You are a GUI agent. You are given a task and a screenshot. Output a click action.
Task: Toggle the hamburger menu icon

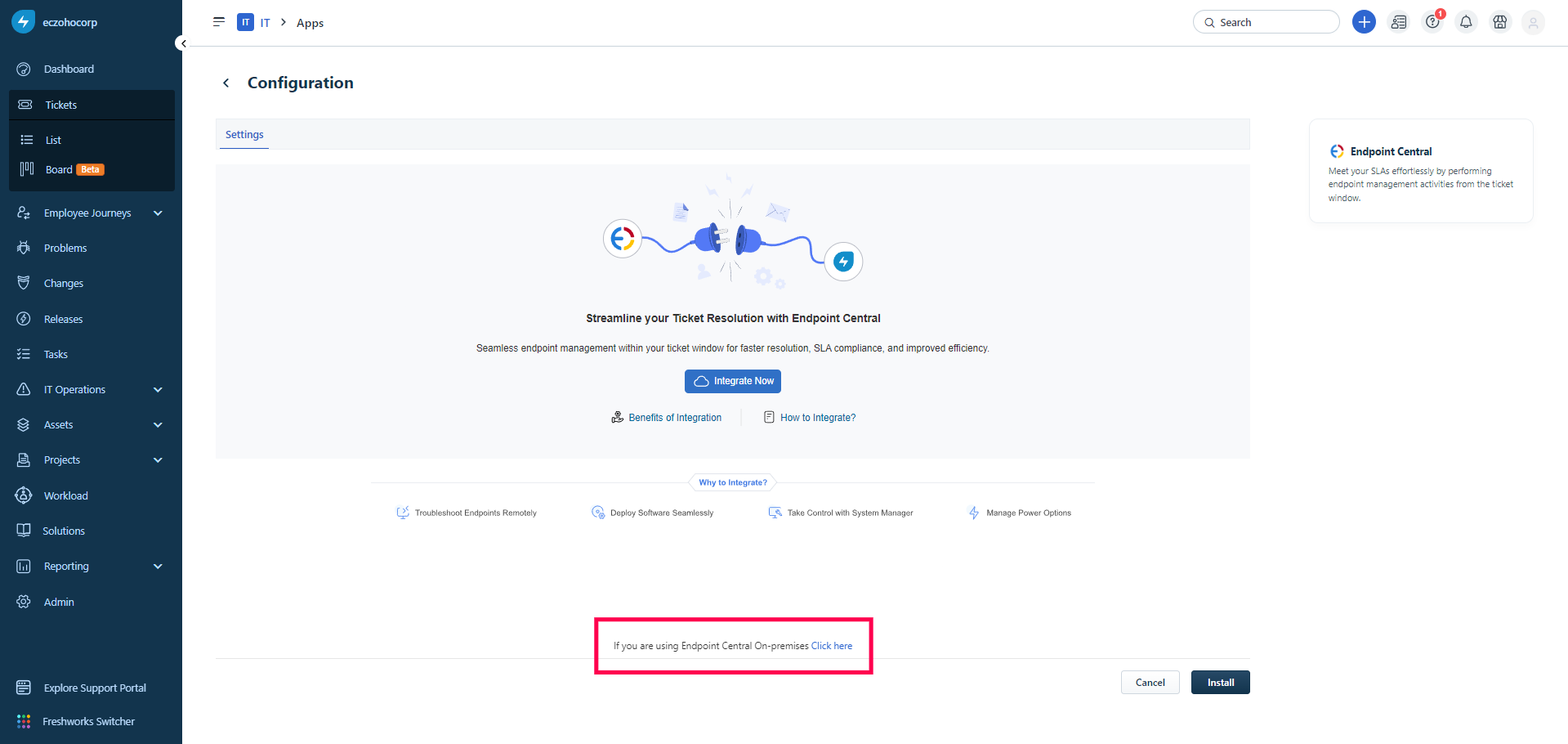coord(219,22)
